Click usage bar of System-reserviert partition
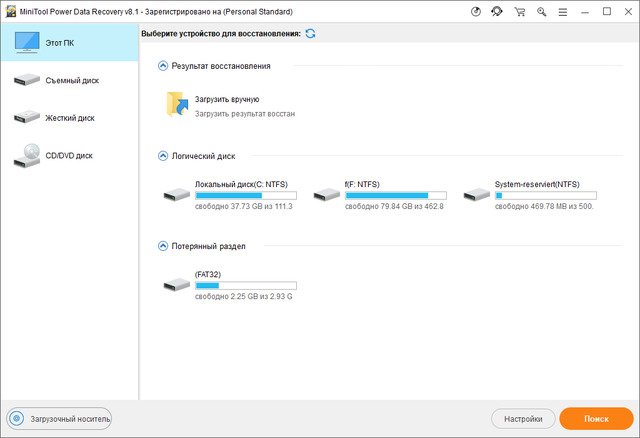Viewport: 640px width, 438px height. click(546, 196)
